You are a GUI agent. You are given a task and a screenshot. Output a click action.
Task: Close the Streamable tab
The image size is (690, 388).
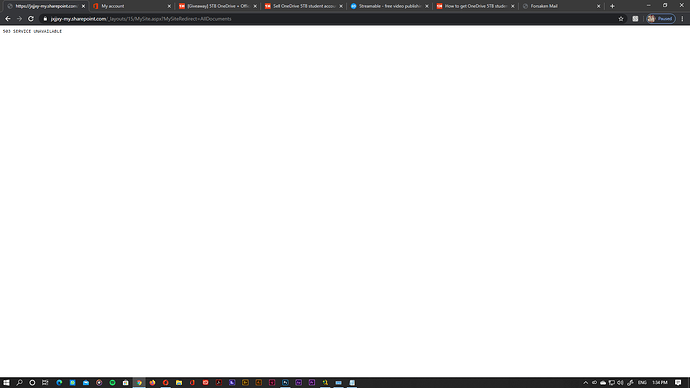[427, 6]
